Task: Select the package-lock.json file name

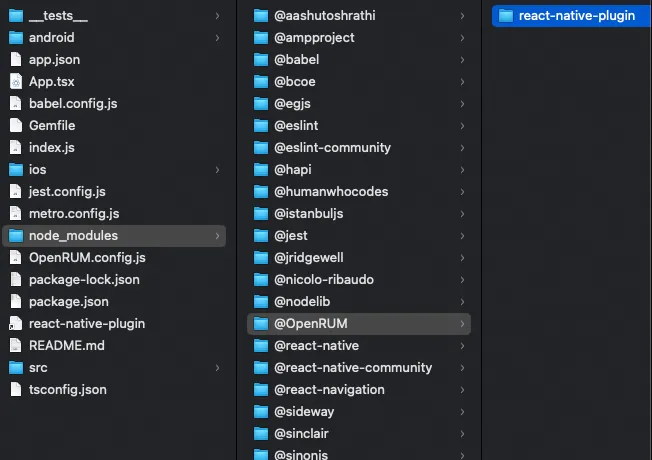Action: [x=84, y=280]
